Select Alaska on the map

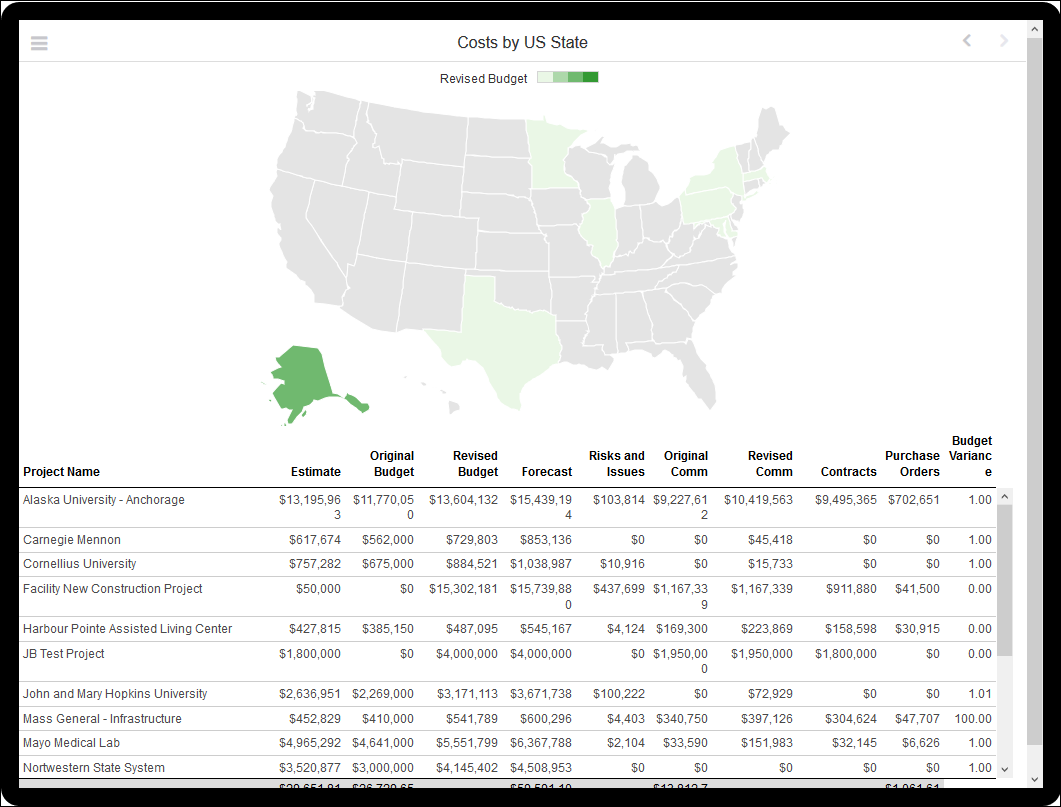click(302, 380)
